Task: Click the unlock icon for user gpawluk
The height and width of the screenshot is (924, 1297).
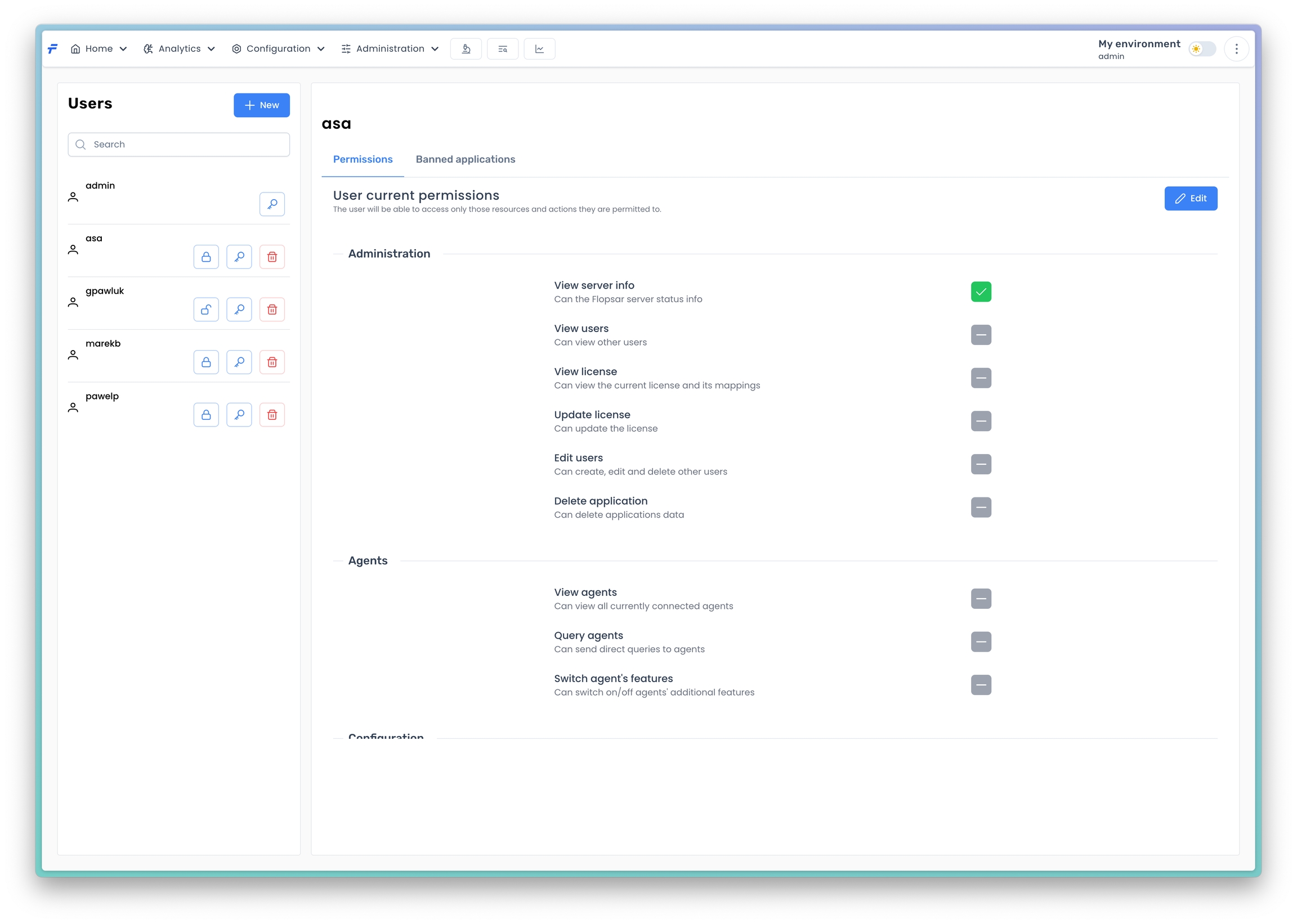Action: tap(206, 310)
